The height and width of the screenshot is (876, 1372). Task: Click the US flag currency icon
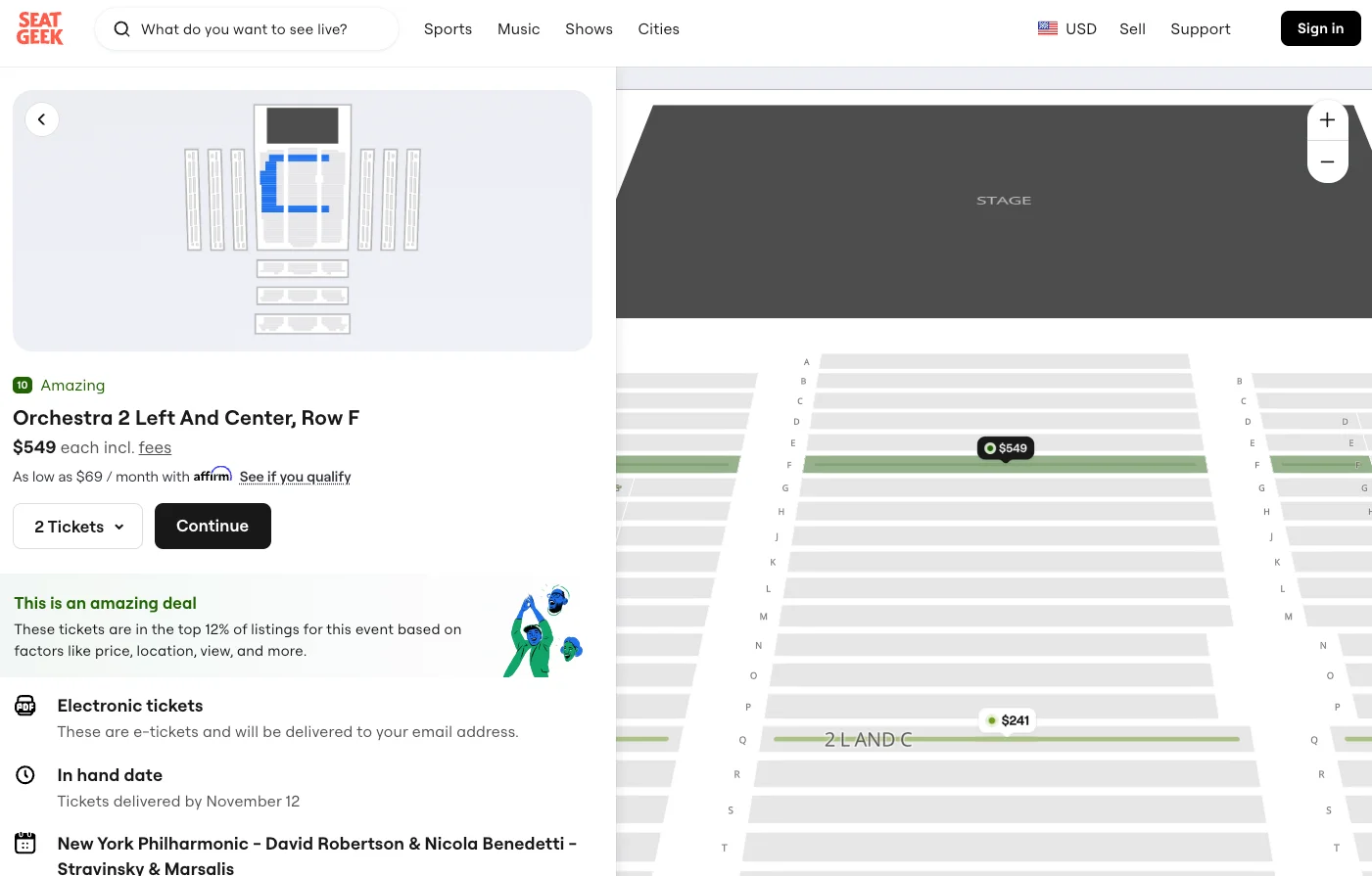(1047, 28)
